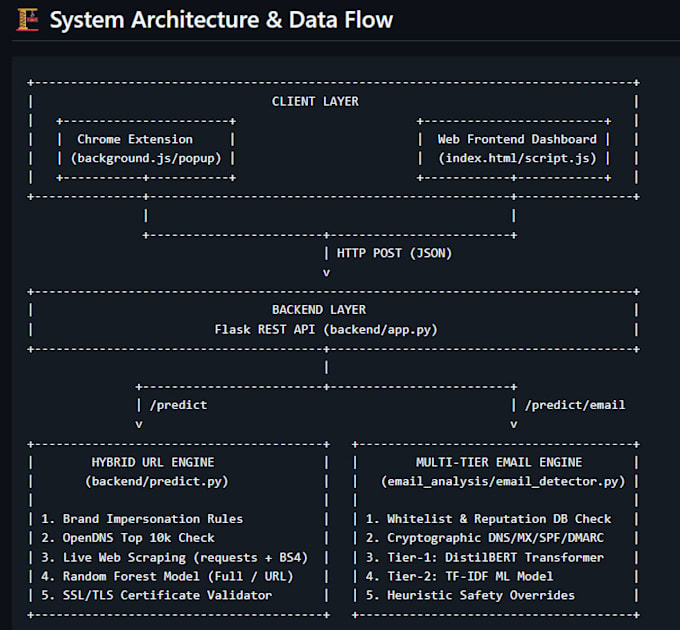Click 'Flask REST API (backend/app.py)' line
The image size is (680, 630).
[326, 330]
